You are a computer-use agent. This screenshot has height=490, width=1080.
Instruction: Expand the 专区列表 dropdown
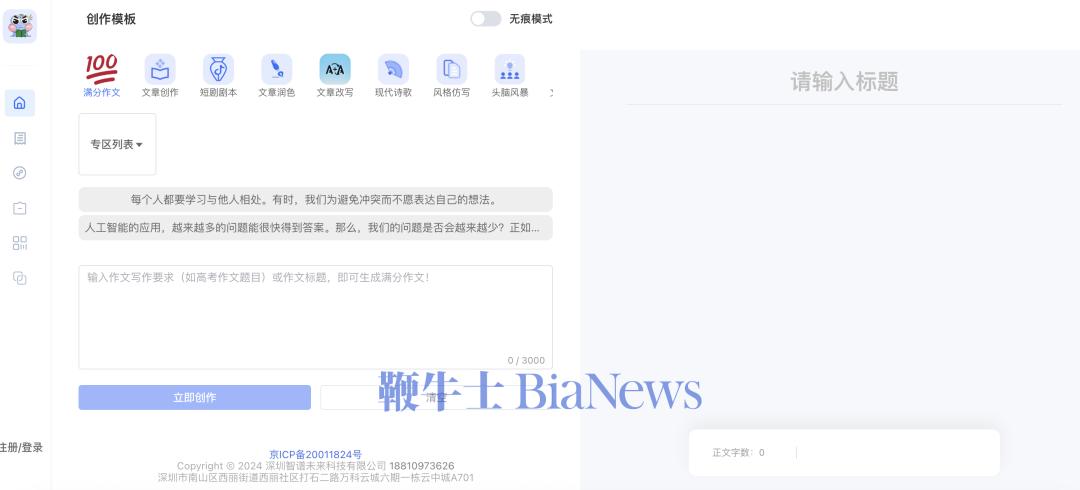[117, 144]
